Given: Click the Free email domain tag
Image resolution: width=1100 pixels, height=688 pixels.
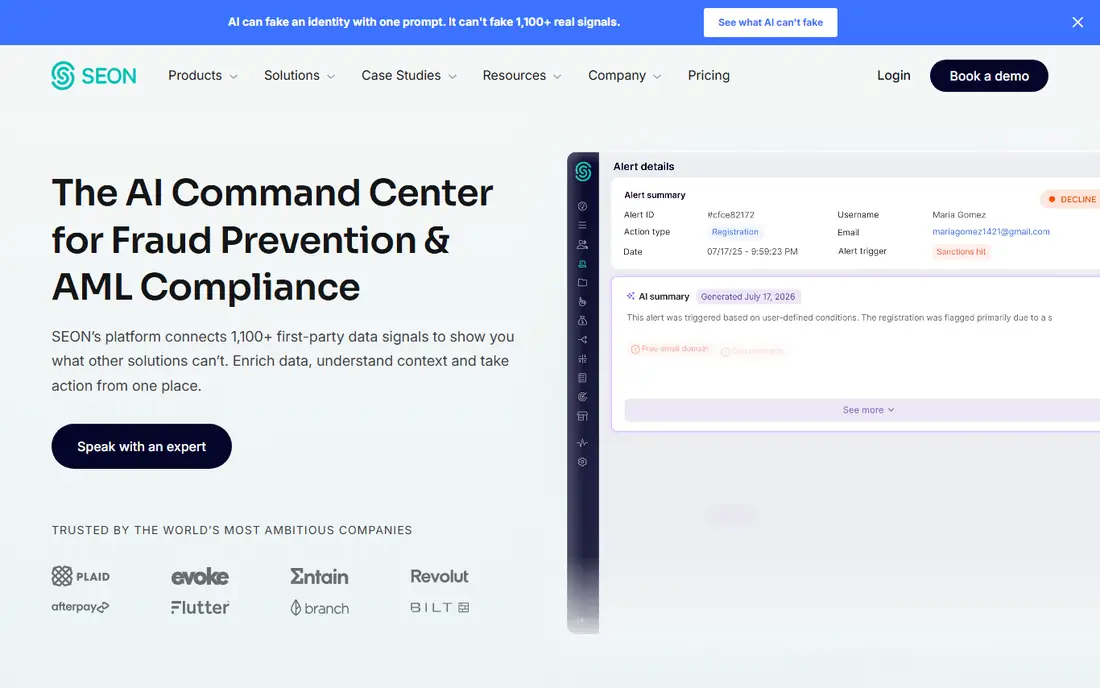Looking at the screenshot, I should point(670,349).
